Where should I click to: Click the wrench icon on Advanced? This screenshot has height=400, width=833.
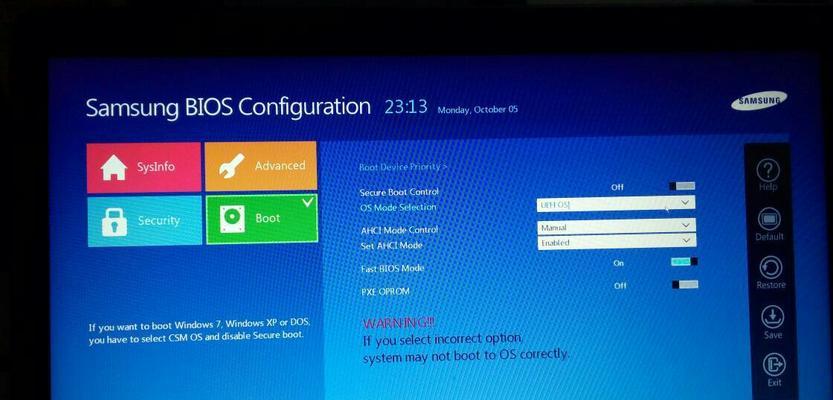tap(232, 166)
